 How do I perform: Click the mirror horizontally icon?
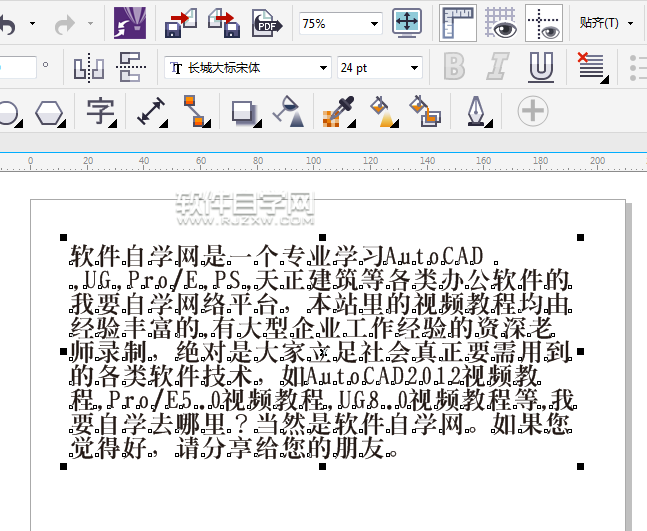(88, 67)
